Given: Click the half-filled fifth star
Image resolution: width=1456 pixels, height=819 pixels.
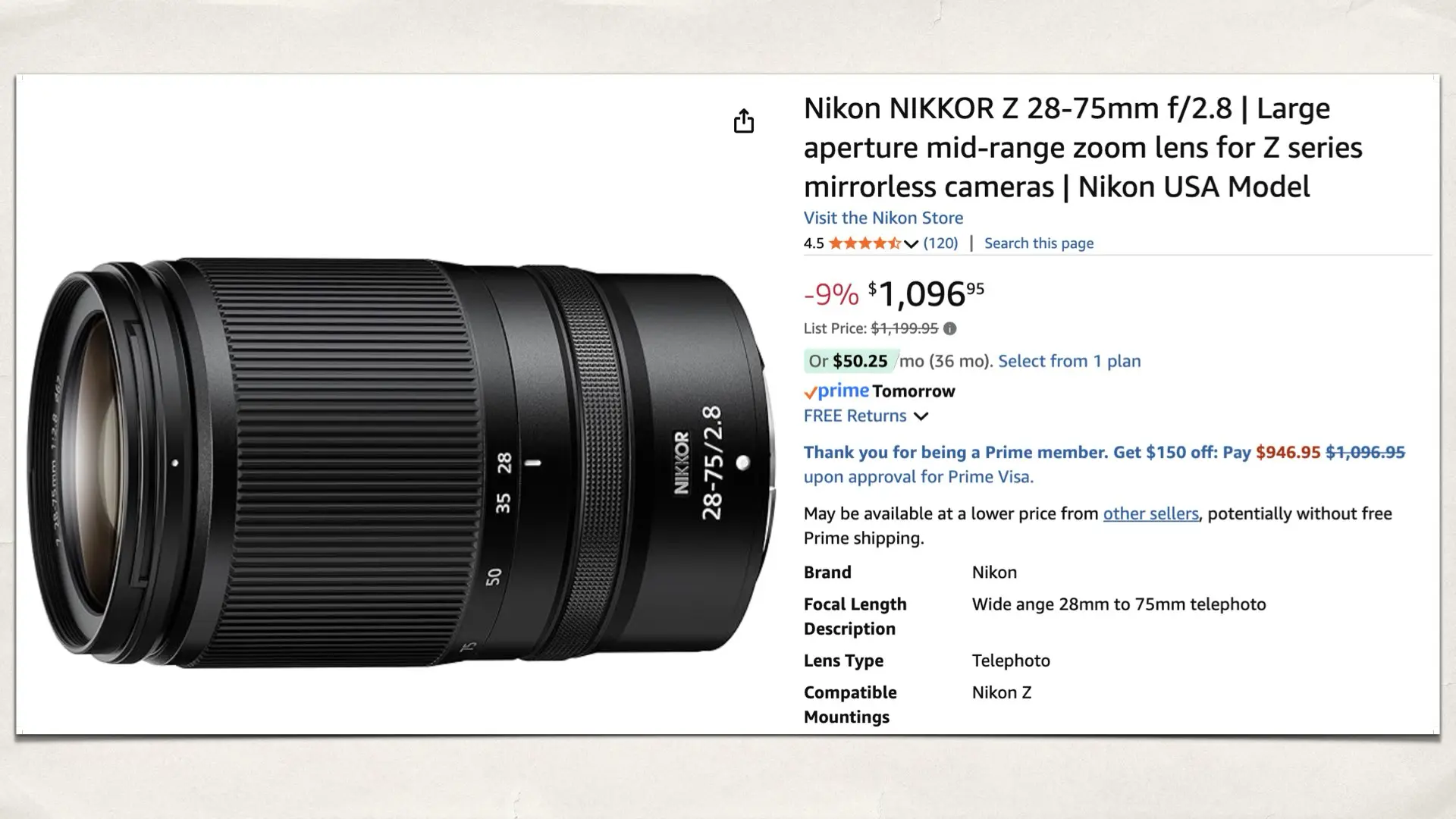Looking at the screenshot, I should point(895,243).
